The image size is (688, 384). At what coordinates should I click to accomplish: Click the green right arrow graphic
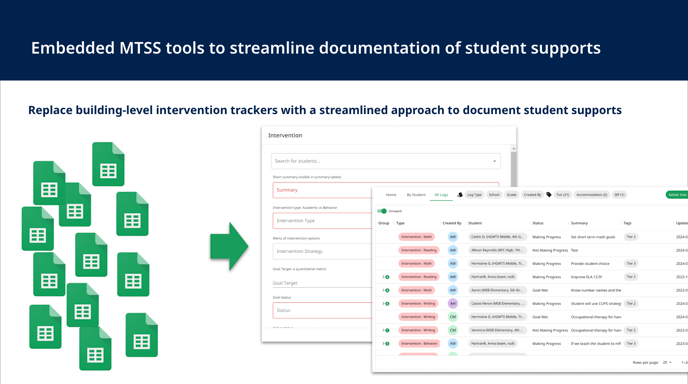click(229, 246)
